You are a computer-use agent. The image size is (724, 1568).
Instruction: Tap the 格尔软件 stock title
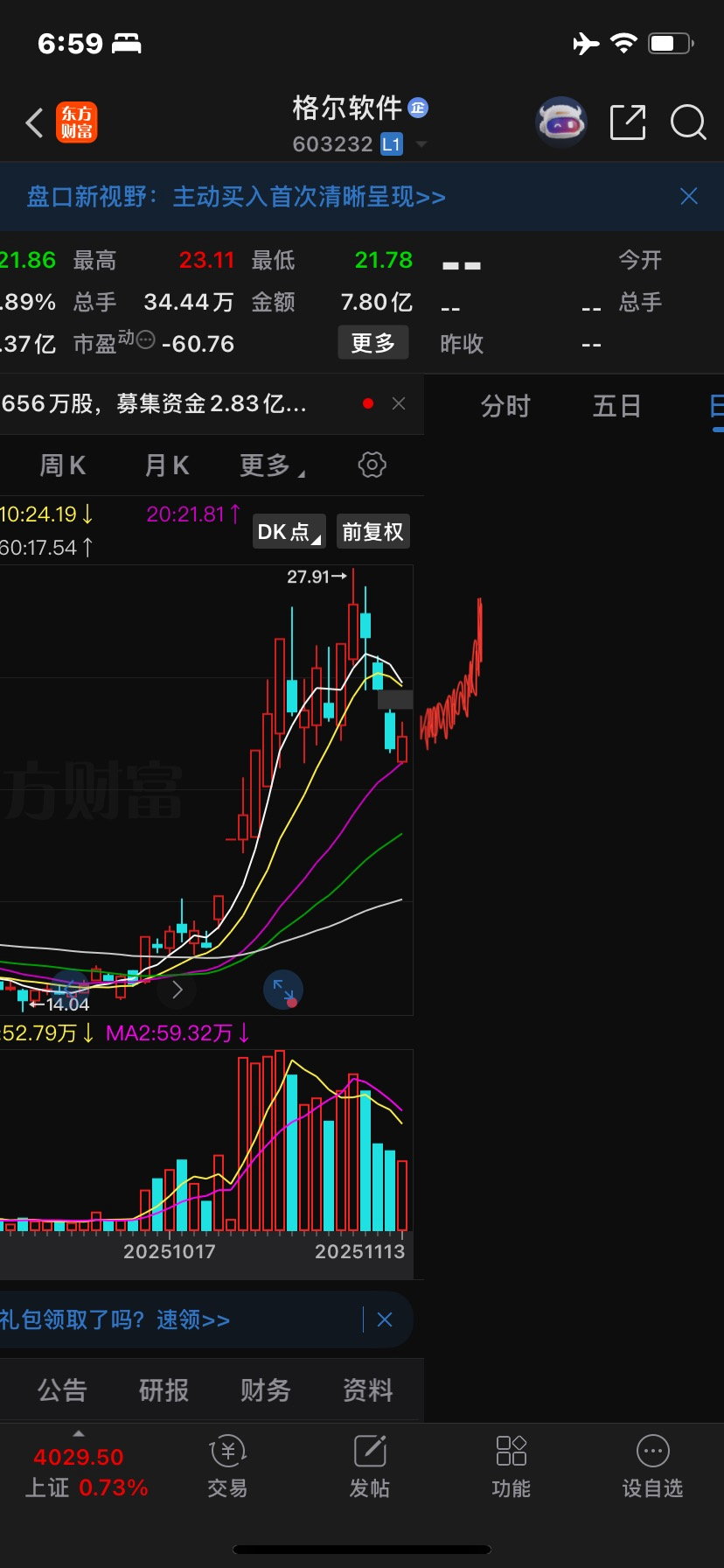click(x=347, y=108)
